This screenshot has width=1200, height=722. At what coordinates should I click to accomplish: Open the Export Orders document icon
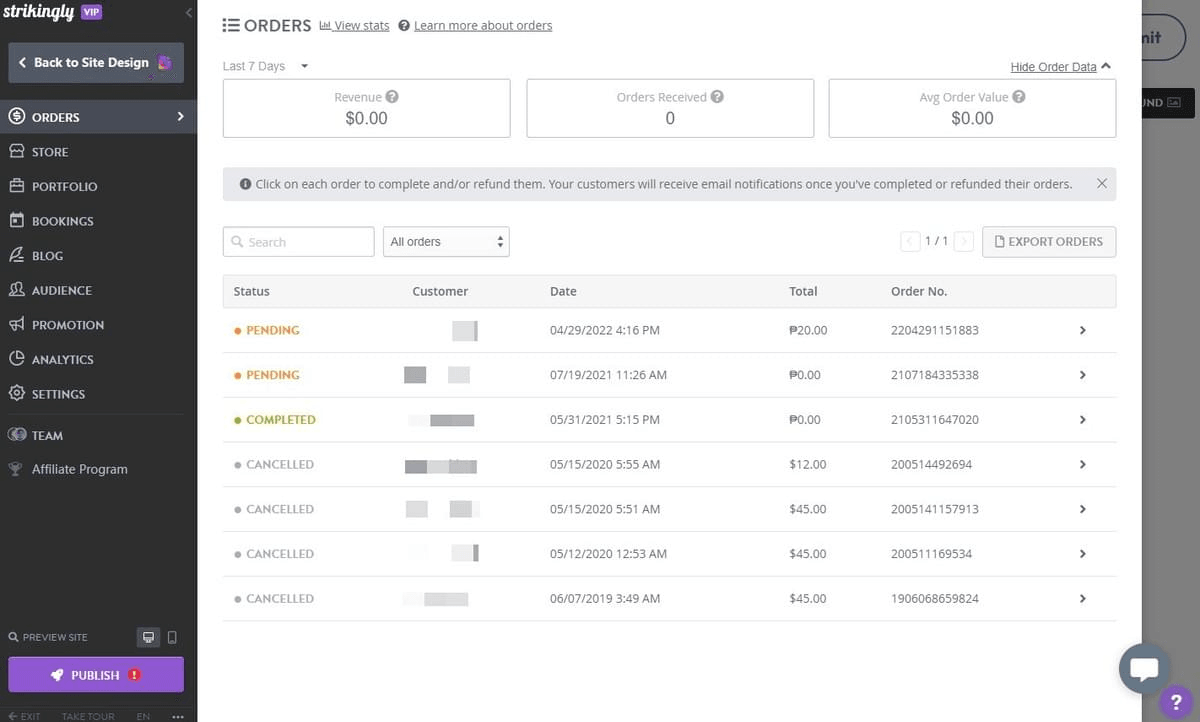click(x=1000, y=241)
